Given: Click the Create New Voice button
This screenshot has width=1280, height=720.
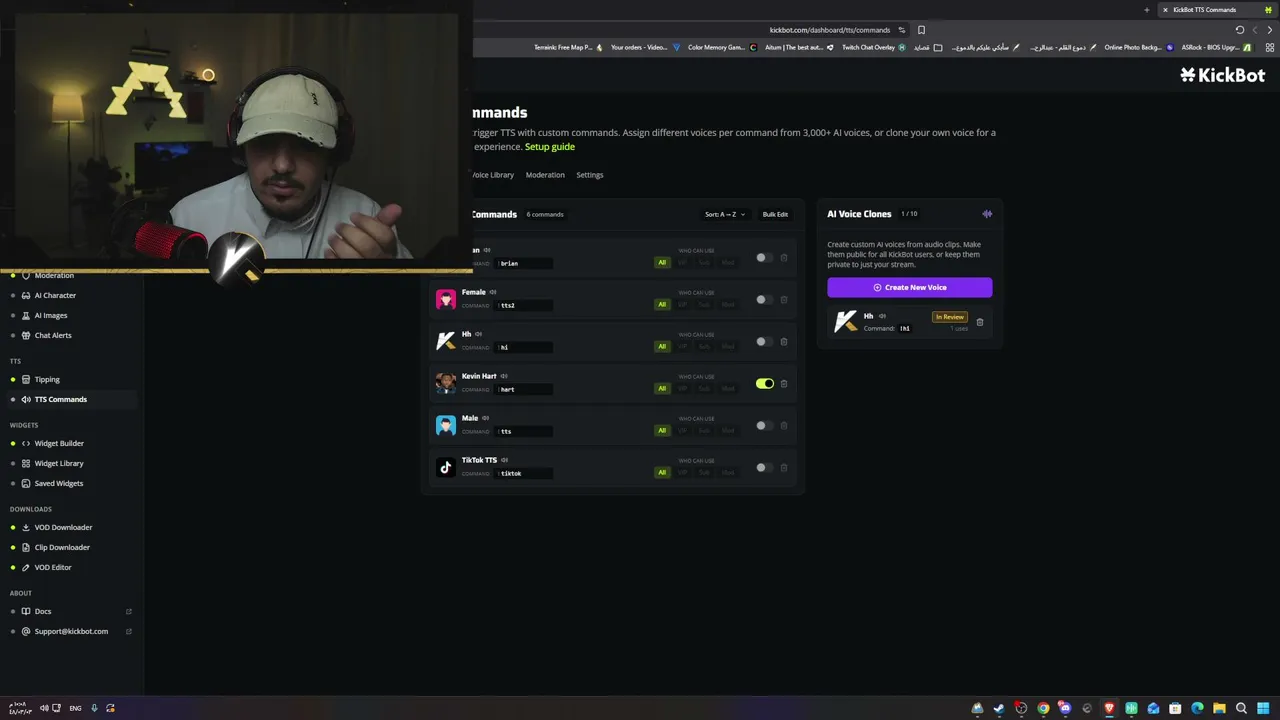Looking at the screenshot, I should pos(910,287).
